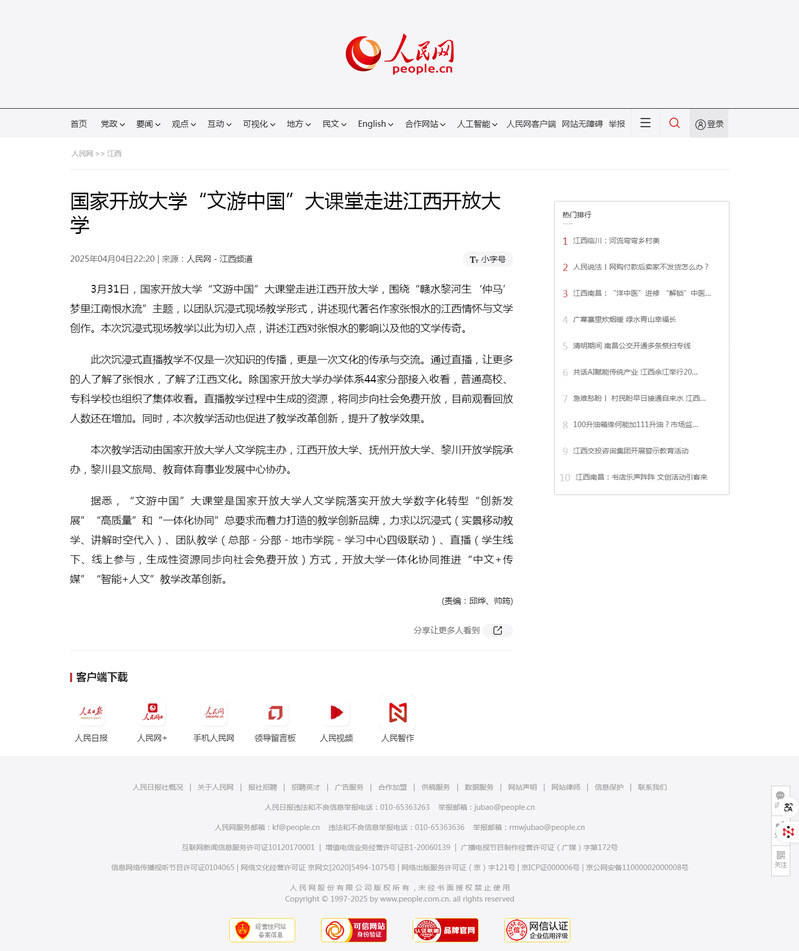799x951 pixels.
Task: Open the 人民网+ app icon
Action: [x=152, y=713]
